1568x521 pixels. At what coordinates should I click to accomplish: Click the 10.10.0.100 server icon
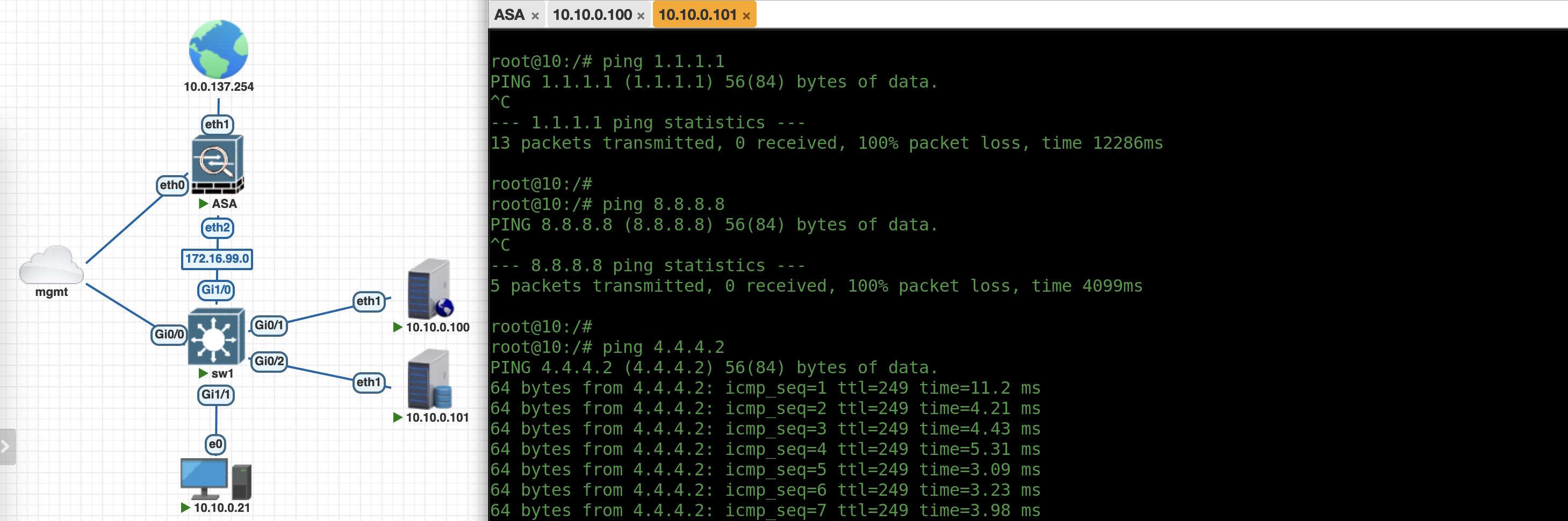tap(430, 290)
